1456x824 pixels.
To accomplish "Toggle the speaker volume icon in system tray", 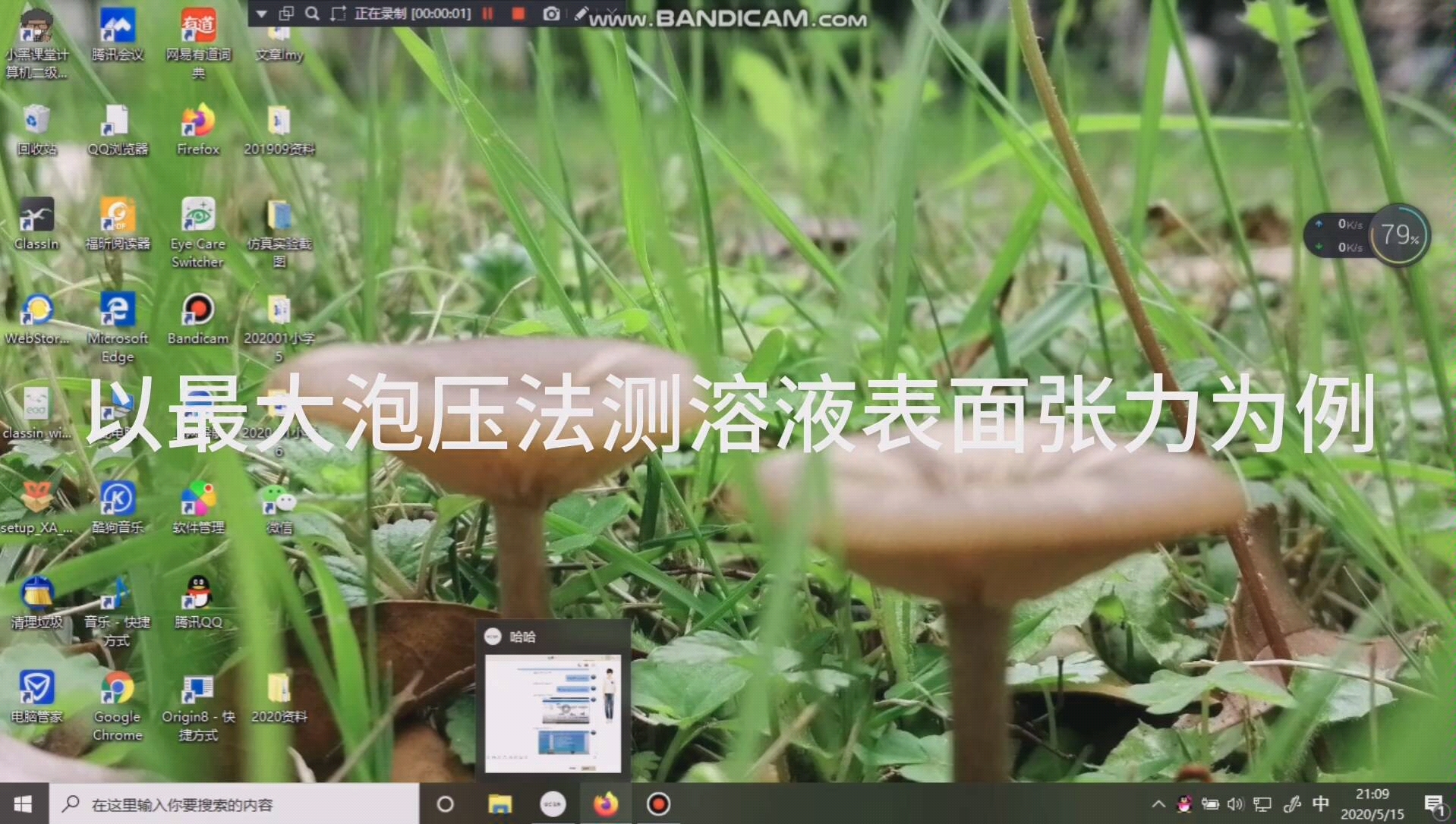I will tap(1236, 804).
